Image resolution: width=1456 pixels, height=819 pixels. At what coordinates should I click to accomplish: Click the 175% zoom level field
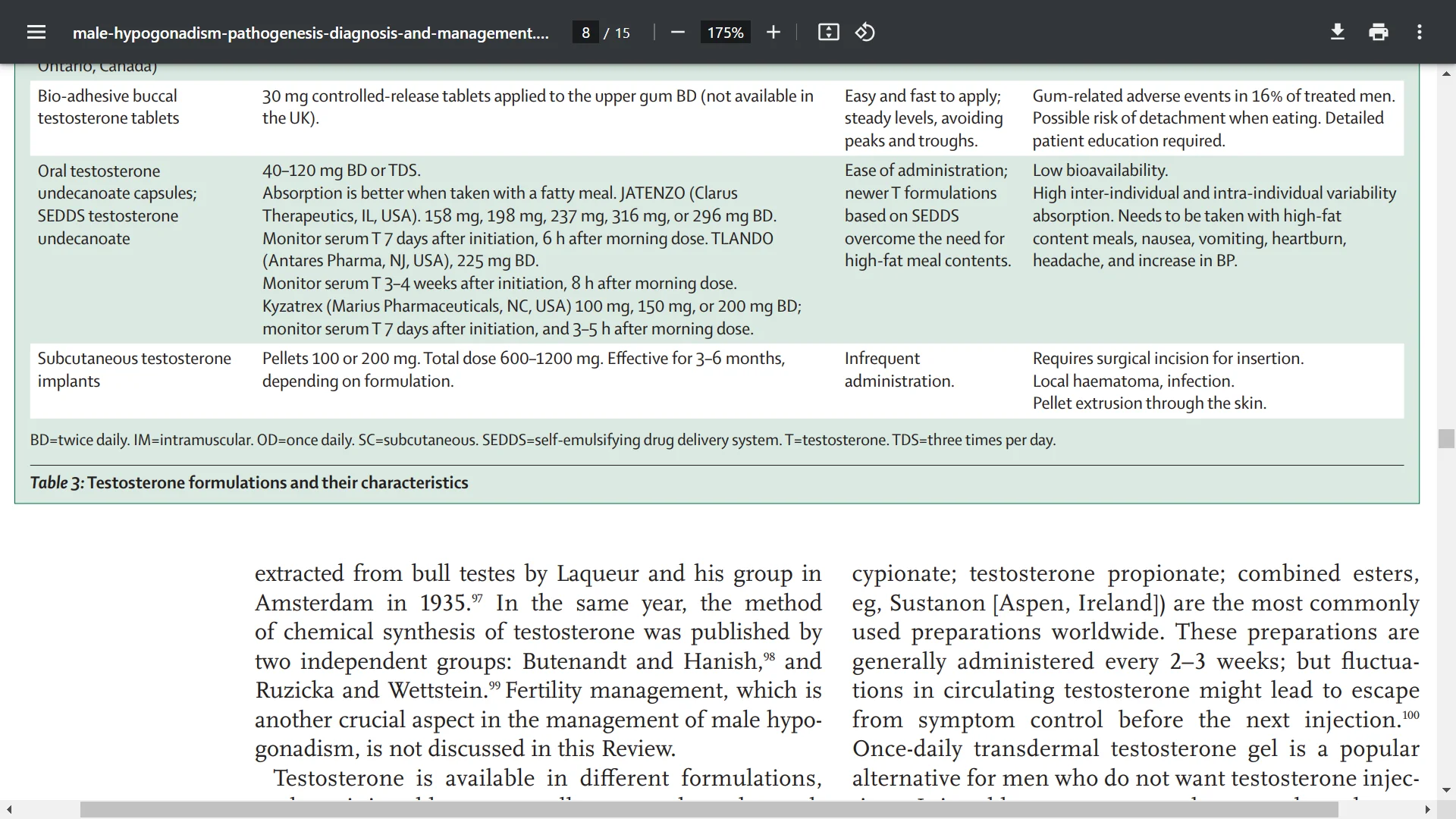pyautogui.click(x=725, y=33)
